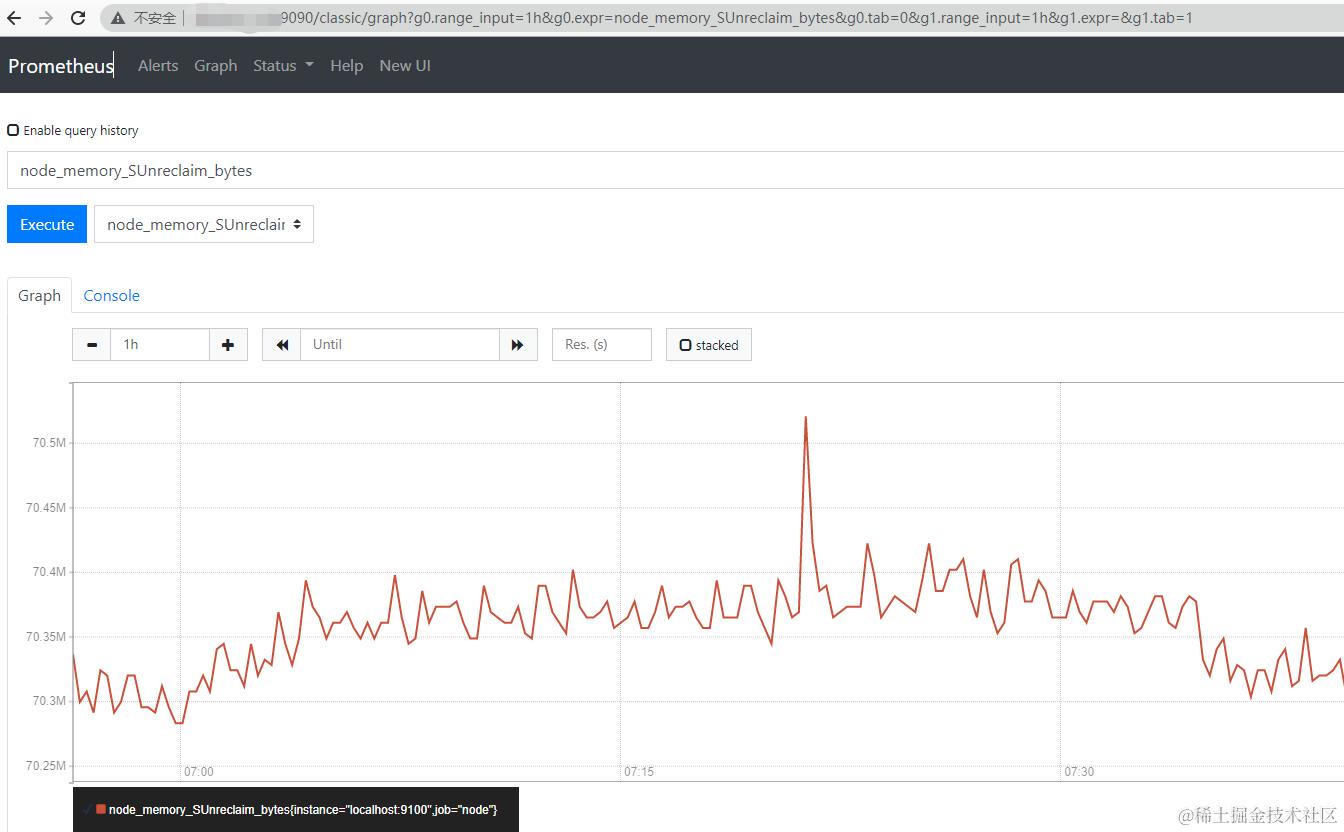Open the Help menu item
1344x832 pixels.
(346, 65)
